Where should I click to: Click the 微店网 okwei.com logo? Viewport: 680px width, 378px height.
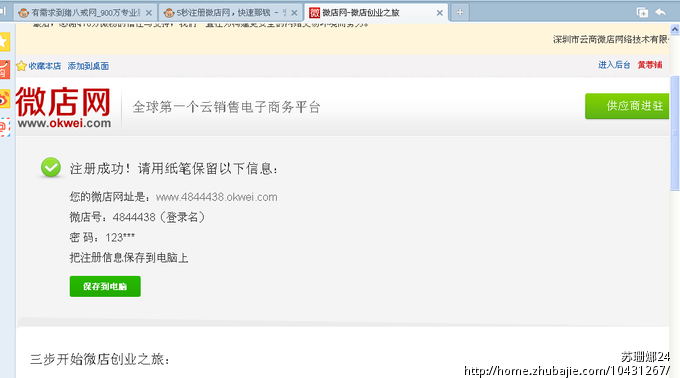coord(64,108)
